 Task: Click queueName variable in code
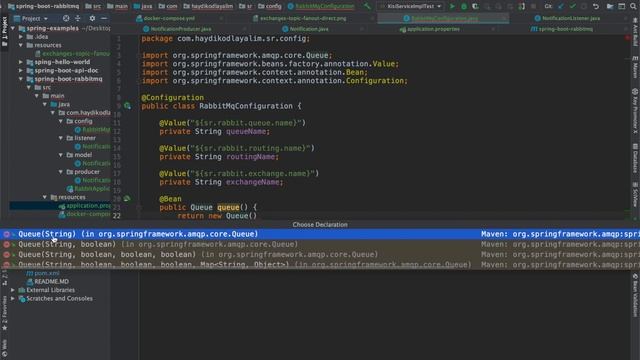[248, 131]
